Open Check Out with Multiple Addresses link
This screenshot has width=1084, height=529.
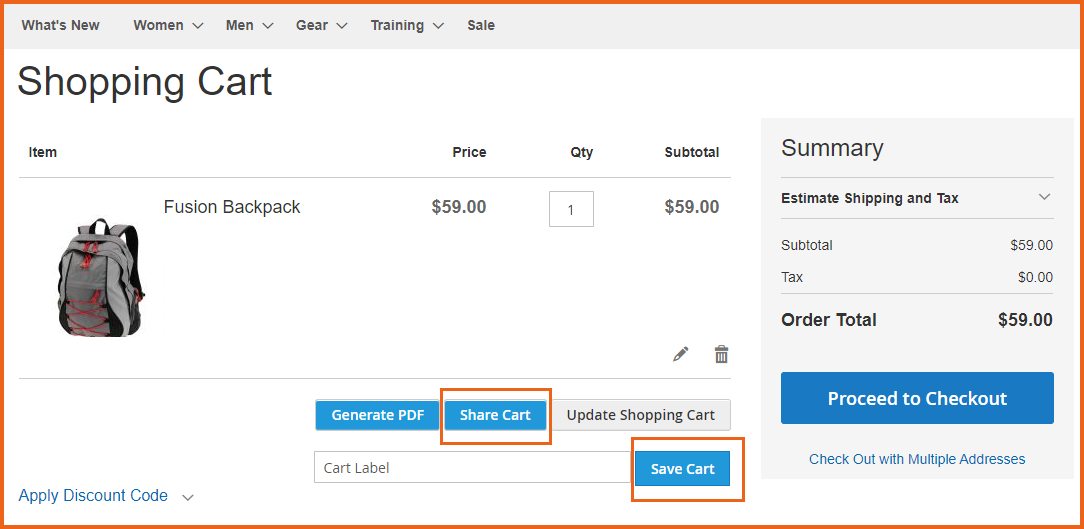point(917,459)
